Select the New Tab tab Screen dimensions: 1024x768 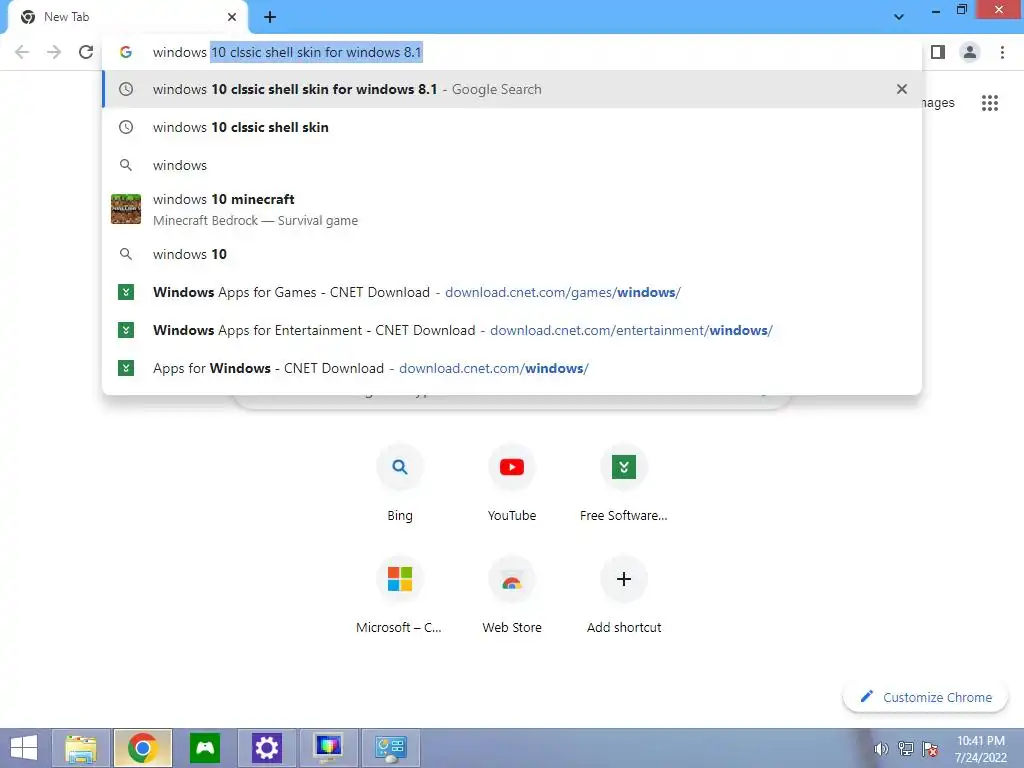127,17
